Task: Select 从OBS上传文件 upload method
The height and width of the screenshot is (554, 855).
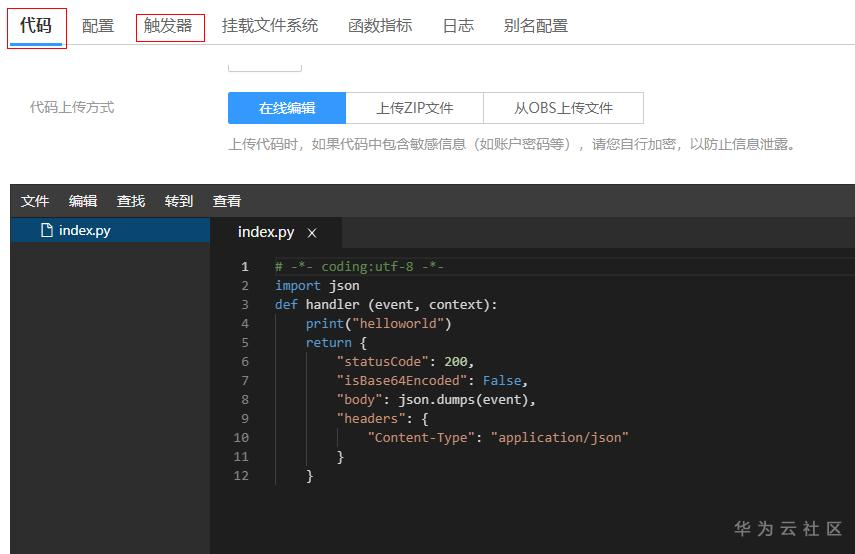Action: pos(563,108)
